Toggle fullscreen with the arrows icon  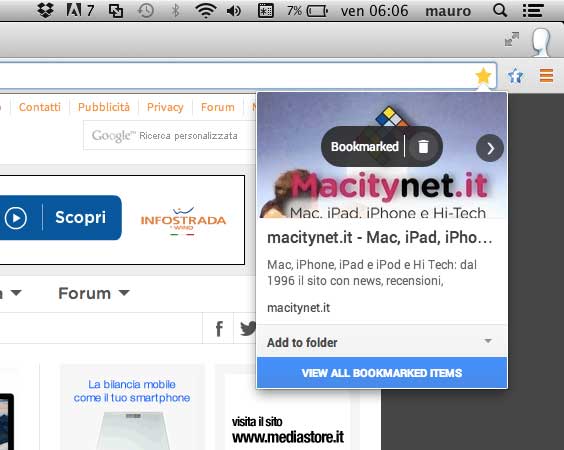click(x=511, y=39)
